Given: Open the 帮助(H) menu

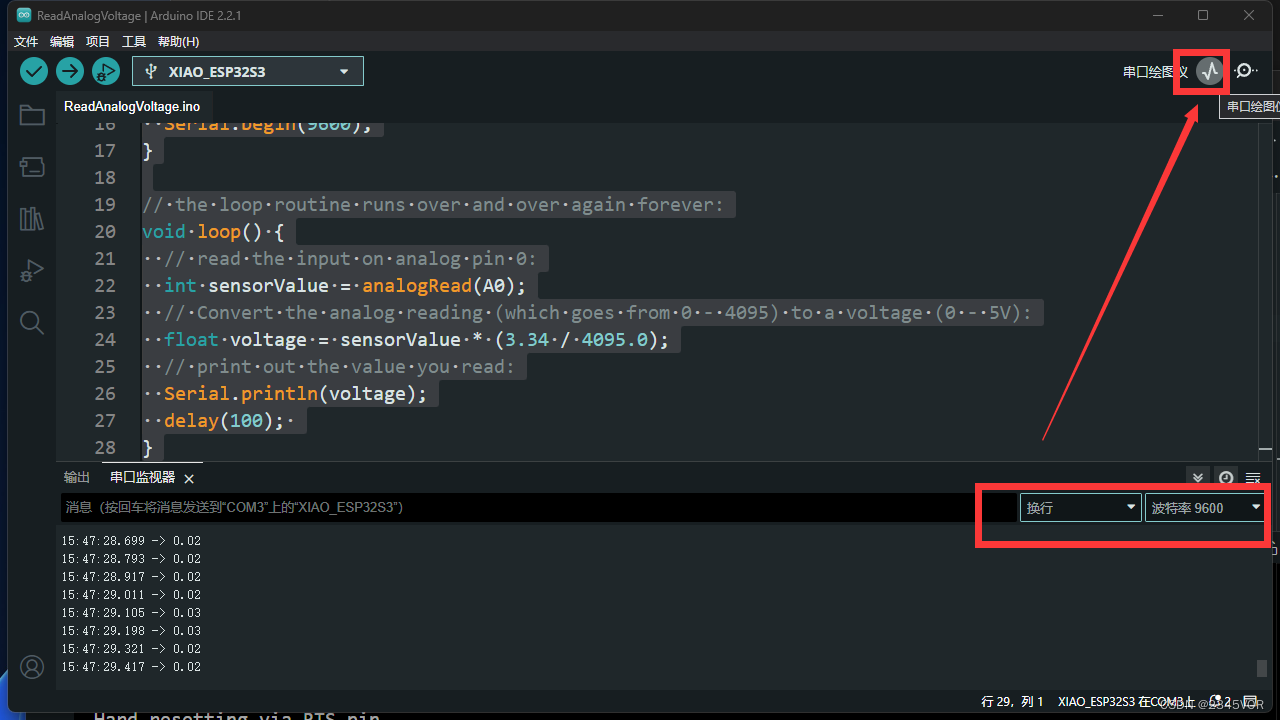Looking at the screenshot, I should [x=178, y=41].
